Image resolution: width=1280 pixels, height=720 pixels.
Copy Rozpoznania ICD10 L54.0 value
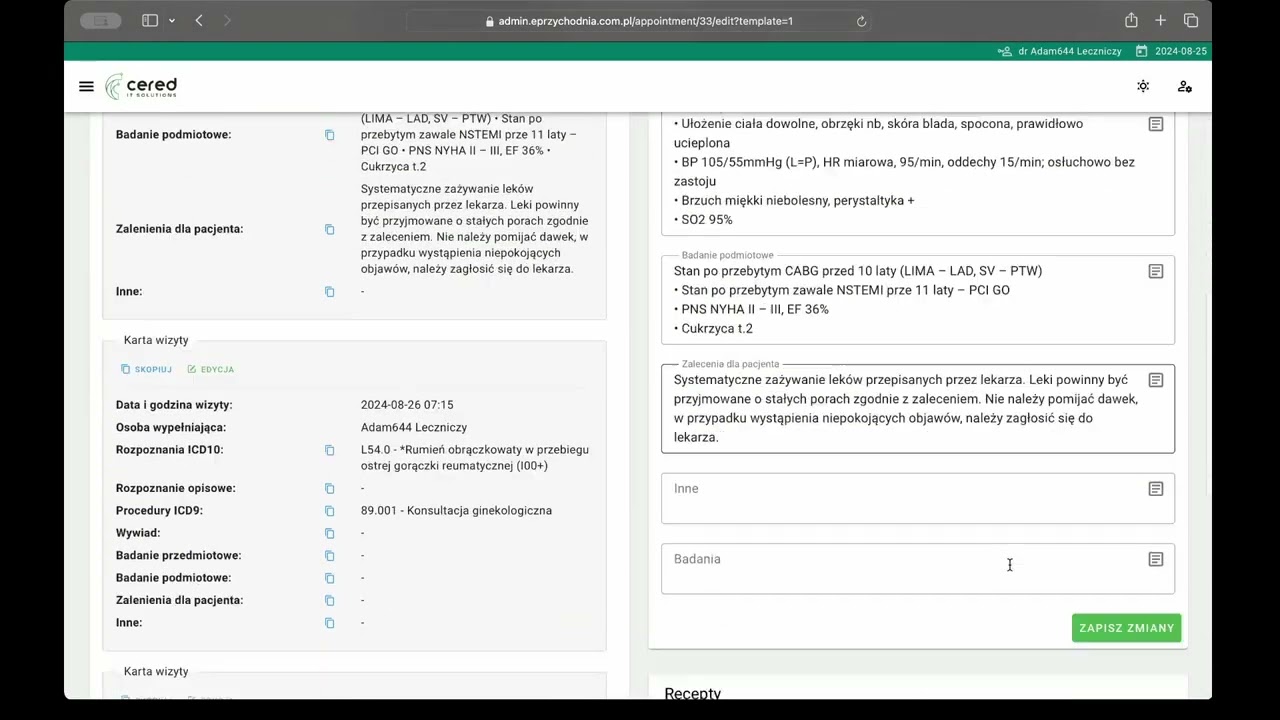(329, 450)
